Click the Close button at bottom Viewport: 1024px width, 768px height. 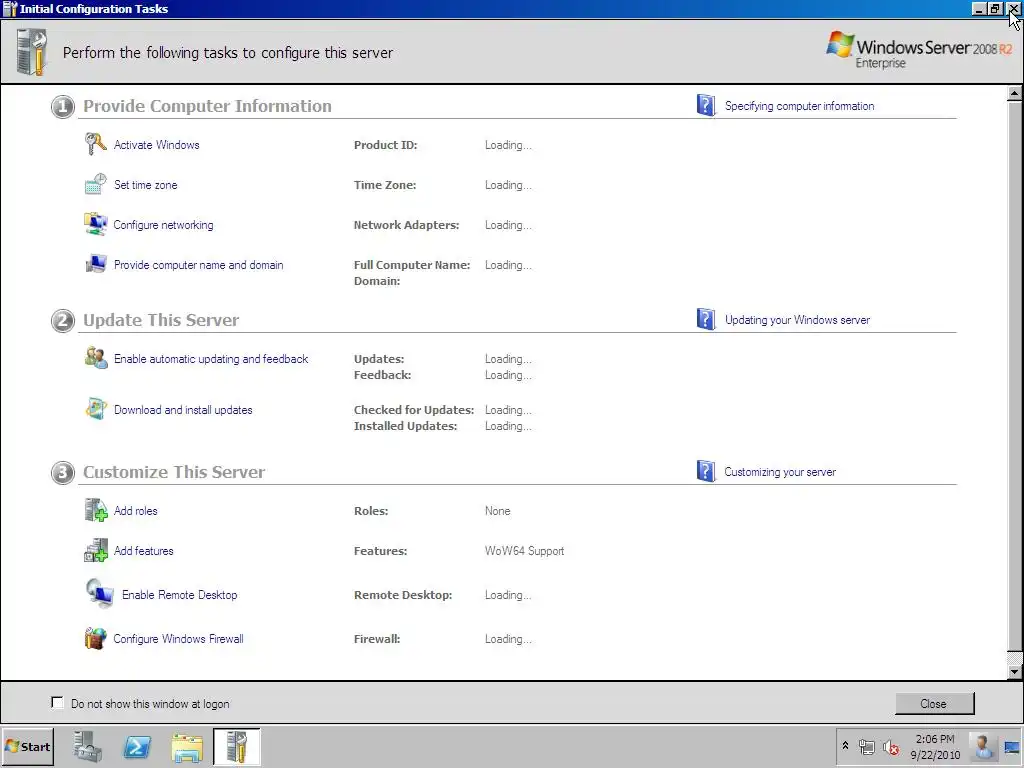pos(934,703)
